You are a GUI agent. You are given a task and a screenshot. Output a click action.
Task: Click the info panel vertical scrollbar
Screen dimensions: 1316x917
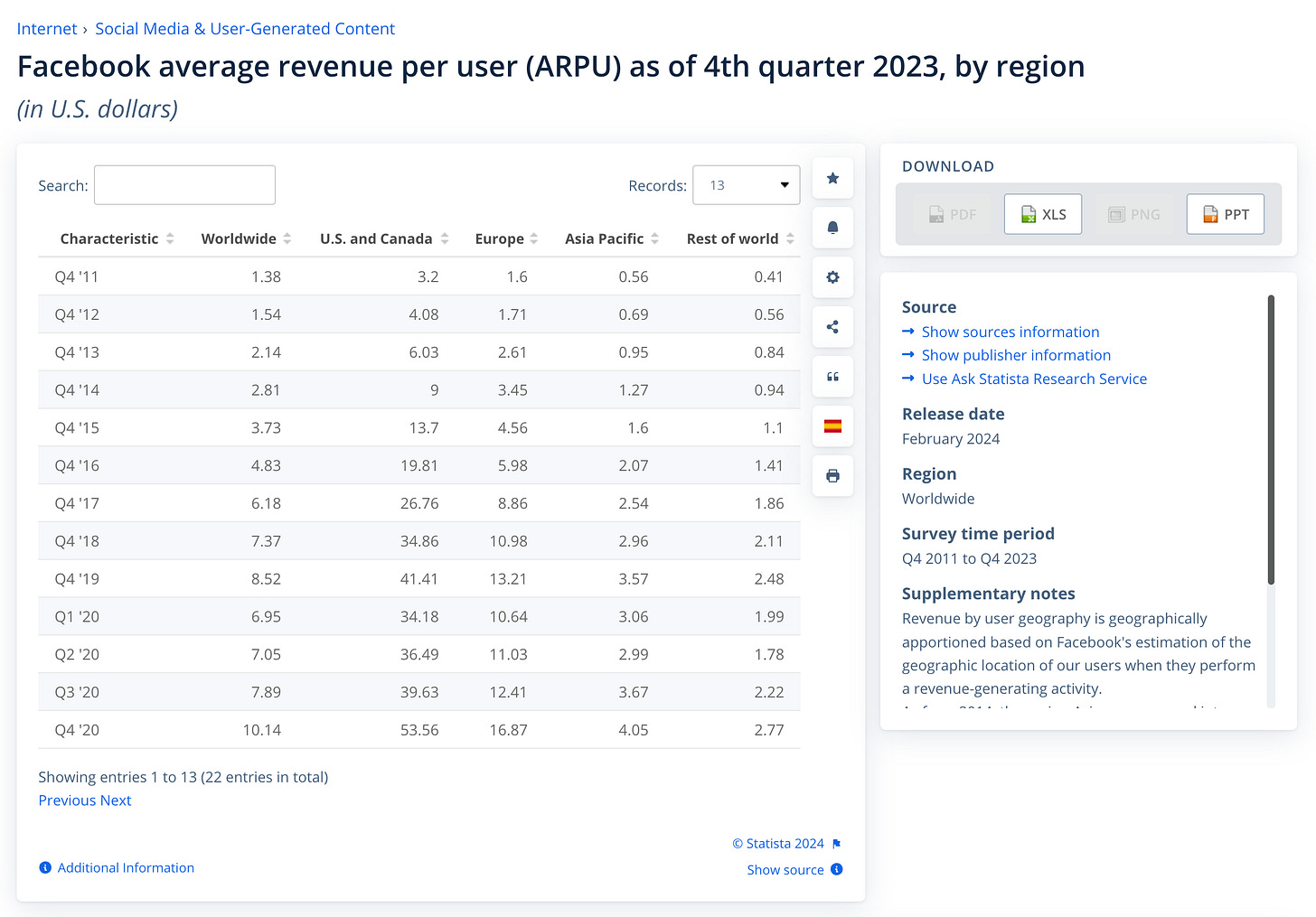point(1271,440)
